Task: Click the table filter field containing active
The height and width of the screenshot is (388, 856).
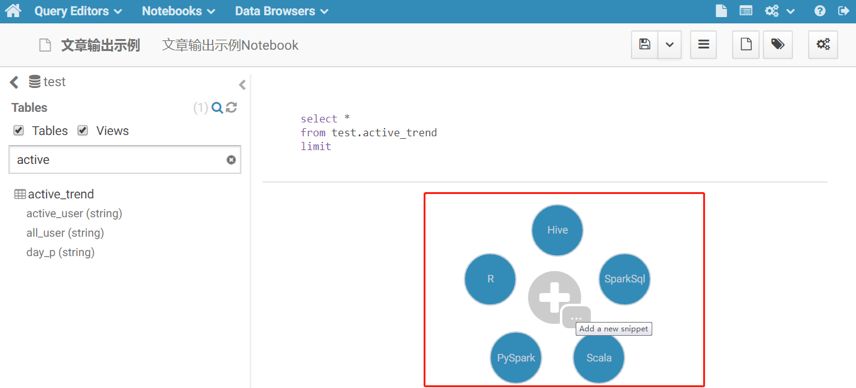Action: tap(124, 160)
